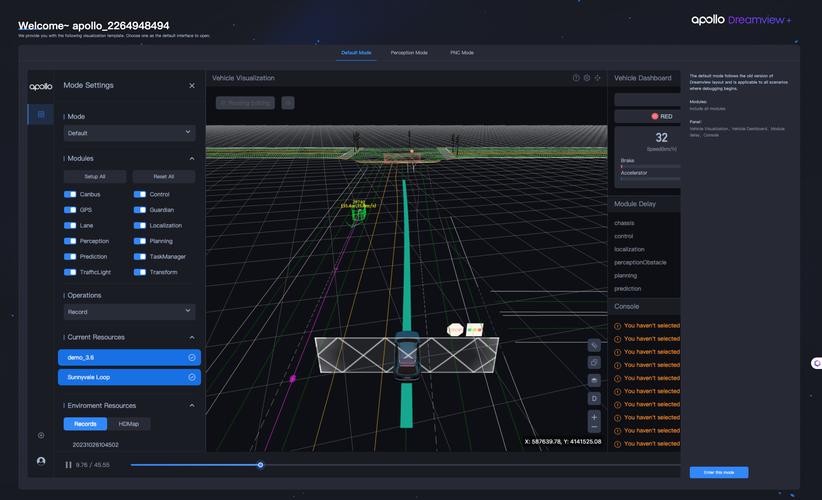
Task: Open the Operations dropdown showing Record
Action: click(129, 312)
